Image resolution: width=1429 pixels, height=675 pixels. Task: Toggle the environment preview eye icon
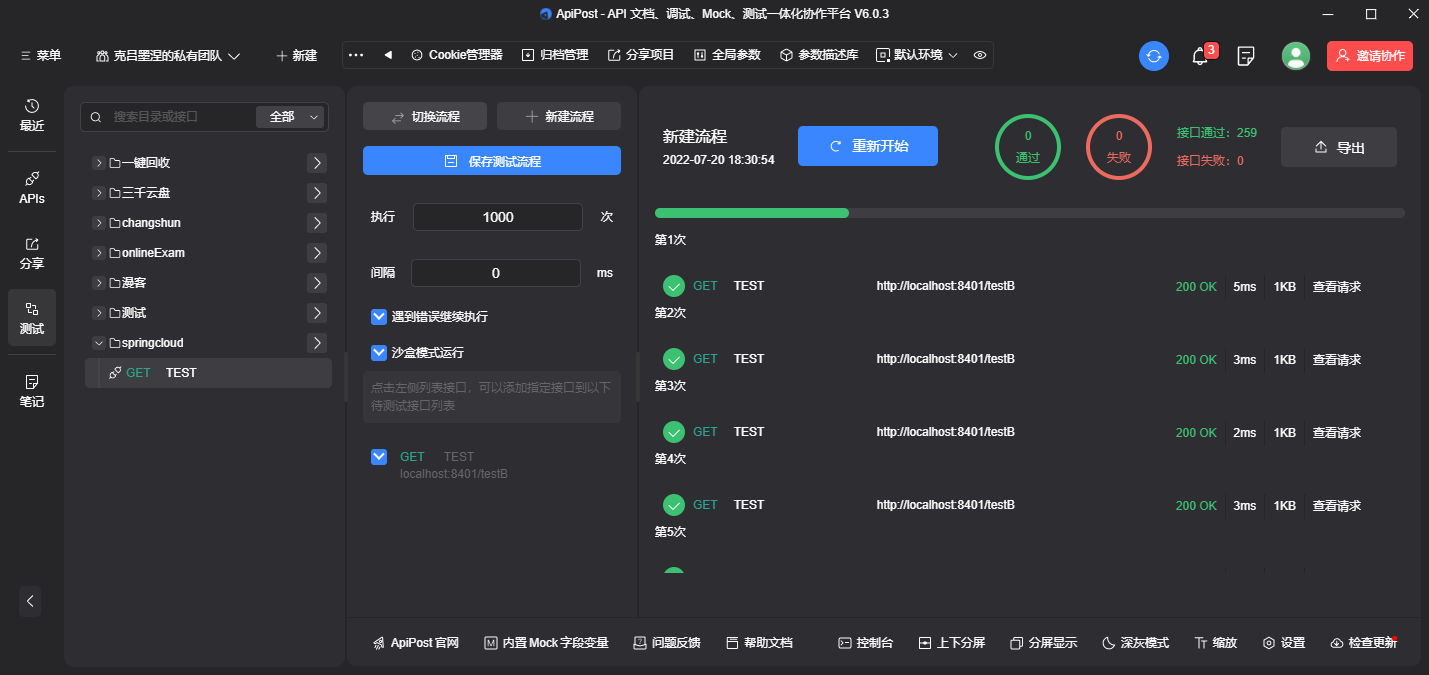tap(980, 55)
